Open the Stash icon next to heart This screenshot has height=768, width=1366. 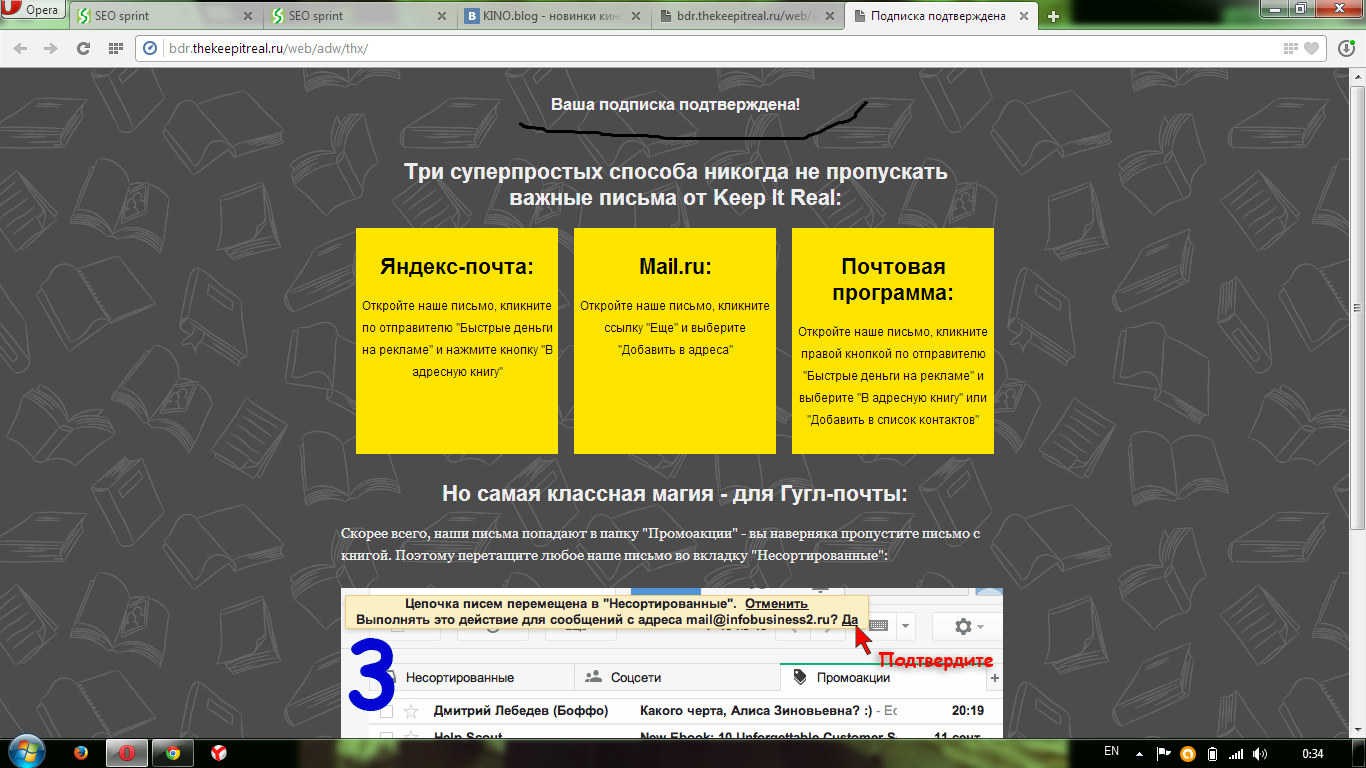pos(1291,48)
